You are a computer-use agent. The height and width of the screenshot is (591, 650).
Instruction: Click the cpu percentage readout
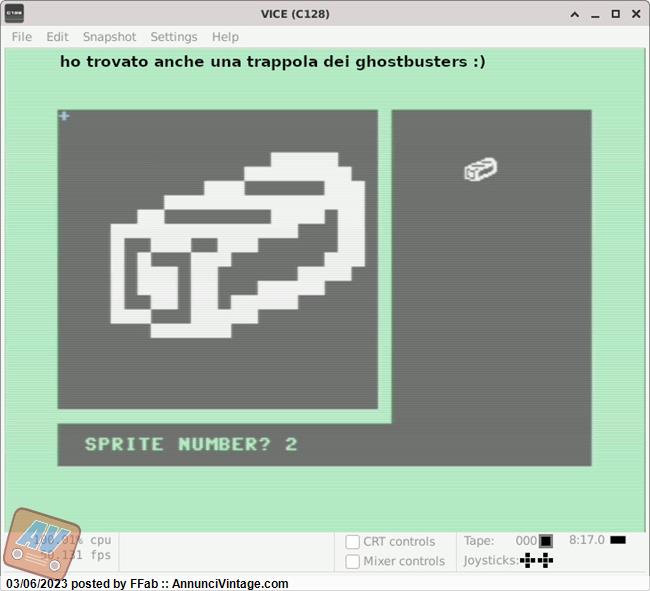point(73,540)
